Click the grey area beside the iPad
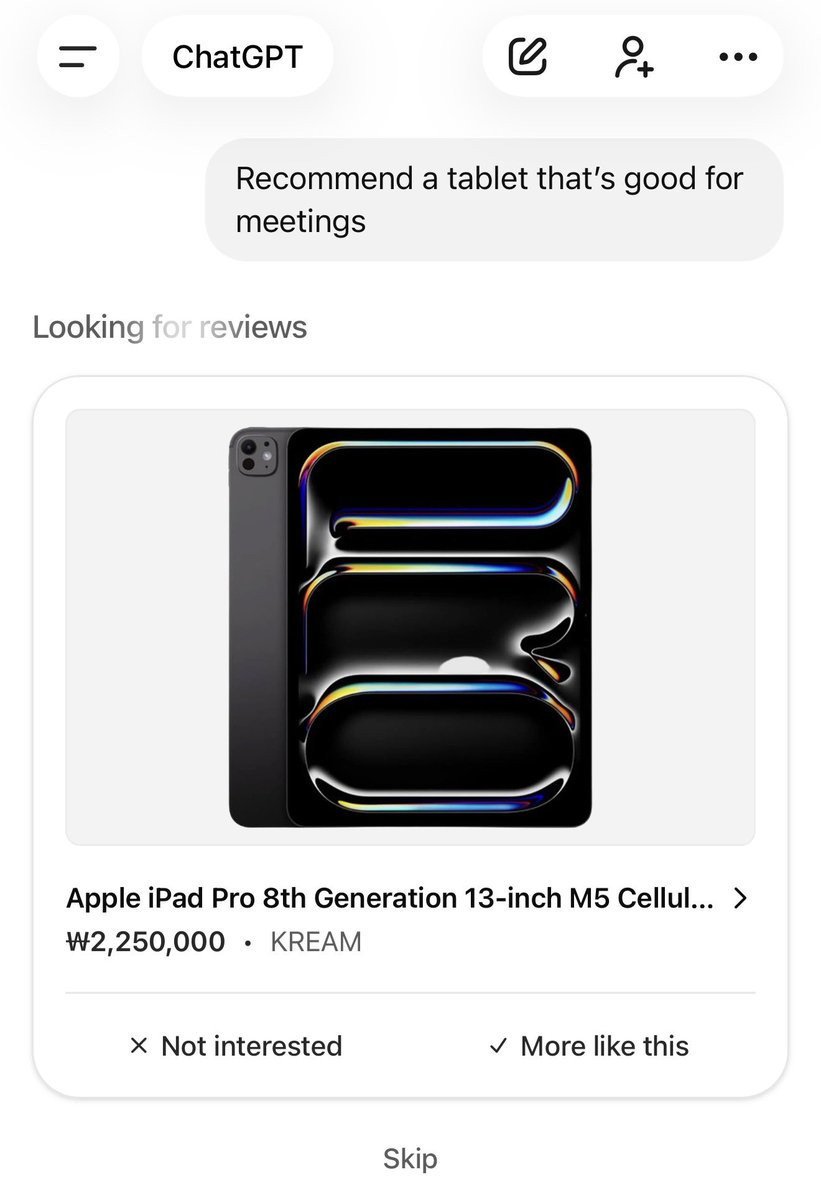The height and width of the screenshot is (1200, 821). point(670,627)
